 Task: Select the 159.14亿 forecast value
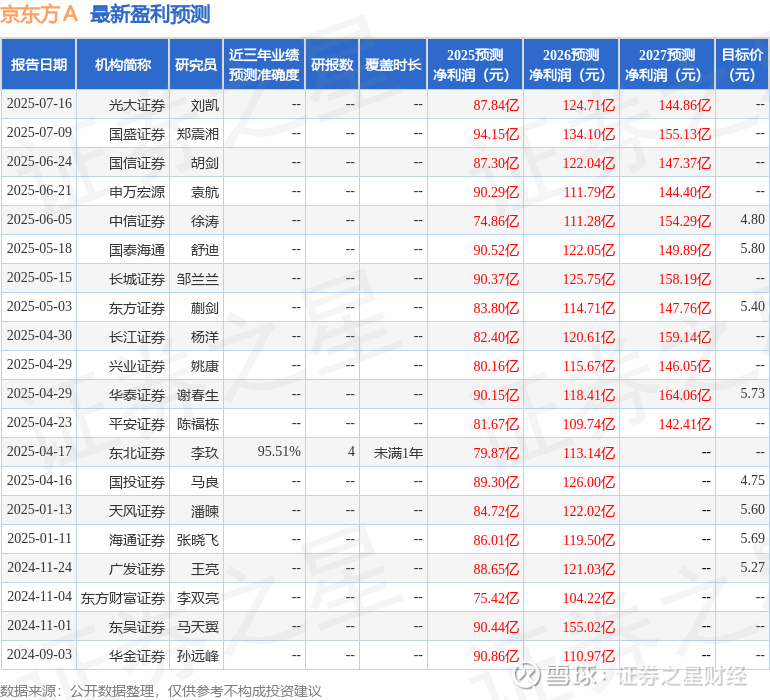point(685,337)
